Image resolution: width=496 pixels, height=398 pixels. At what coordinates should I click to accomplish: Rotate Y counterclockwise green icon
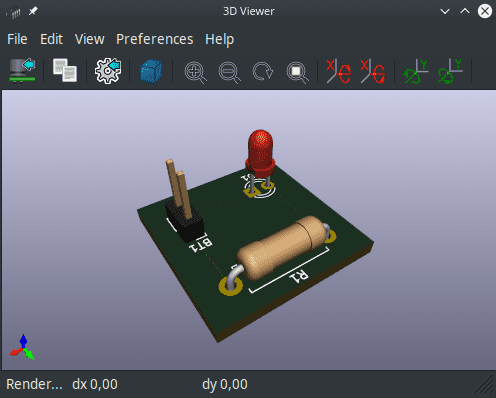pyautogui.click(x=450, y=71)
